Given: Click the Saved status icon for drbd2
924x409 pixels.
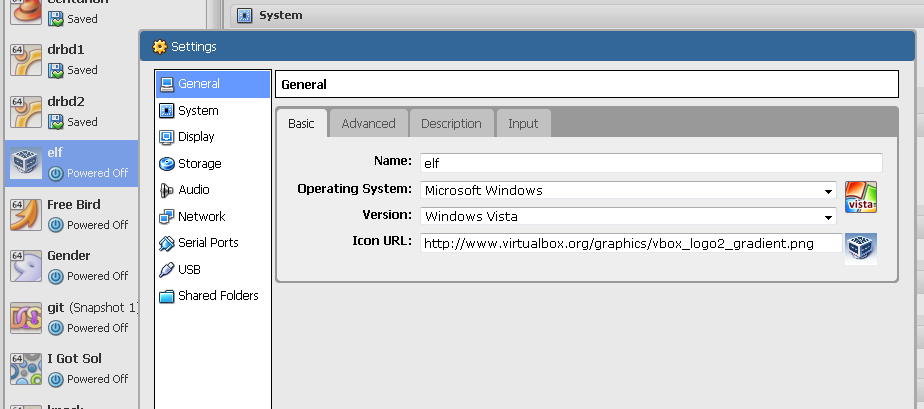Looking at the screenshot, I should (56, 122).
